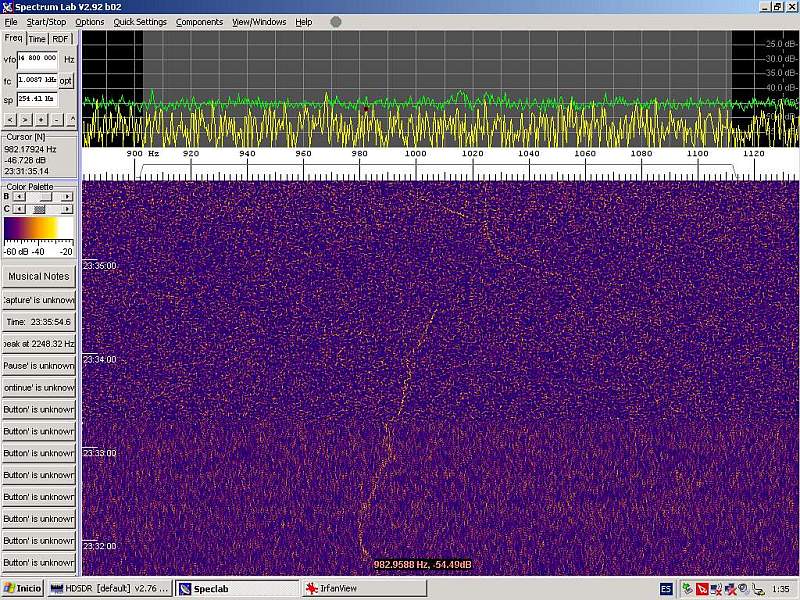Open the Start/Stop menu
This screenshot has width=800, height=600.
click(x=46, y=22)
